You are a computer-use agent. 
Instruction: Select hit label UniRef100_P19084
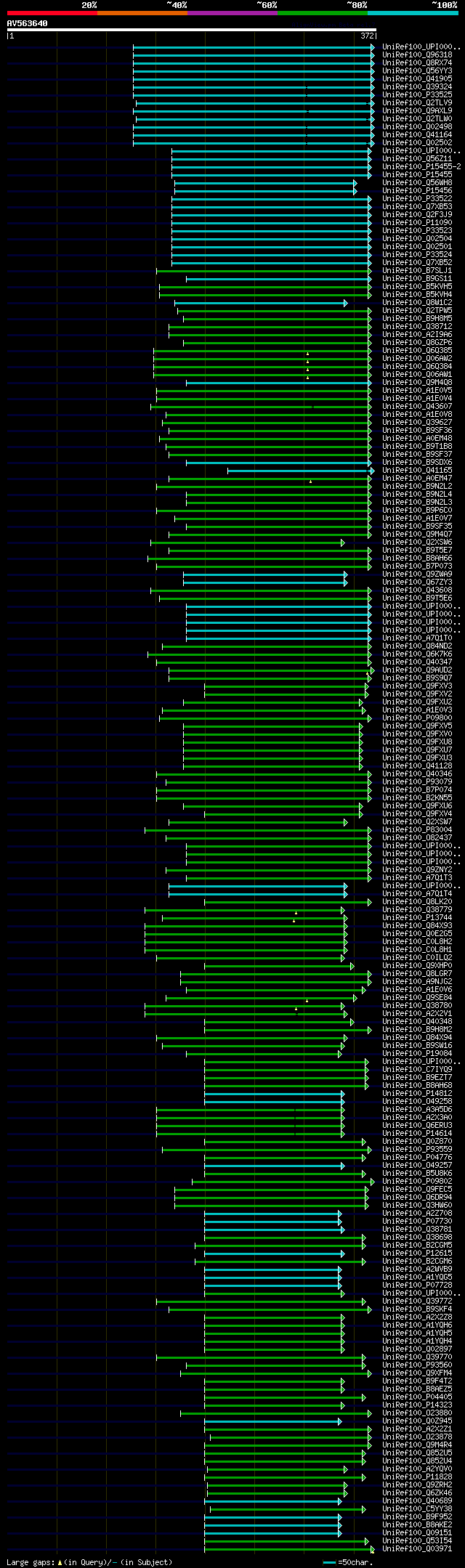[417, 1053]
